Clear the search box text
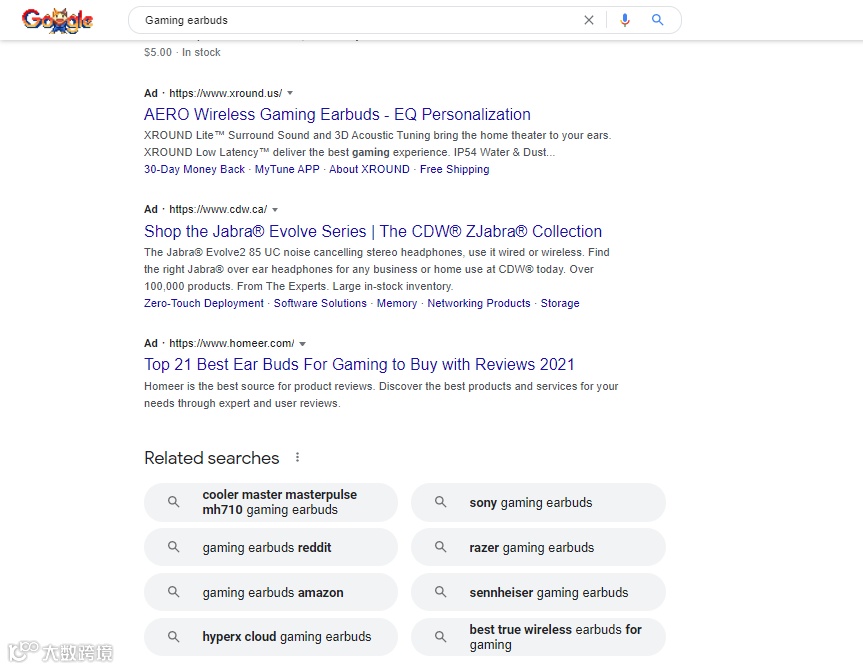 pyautogui.click(x=589, y=20)
